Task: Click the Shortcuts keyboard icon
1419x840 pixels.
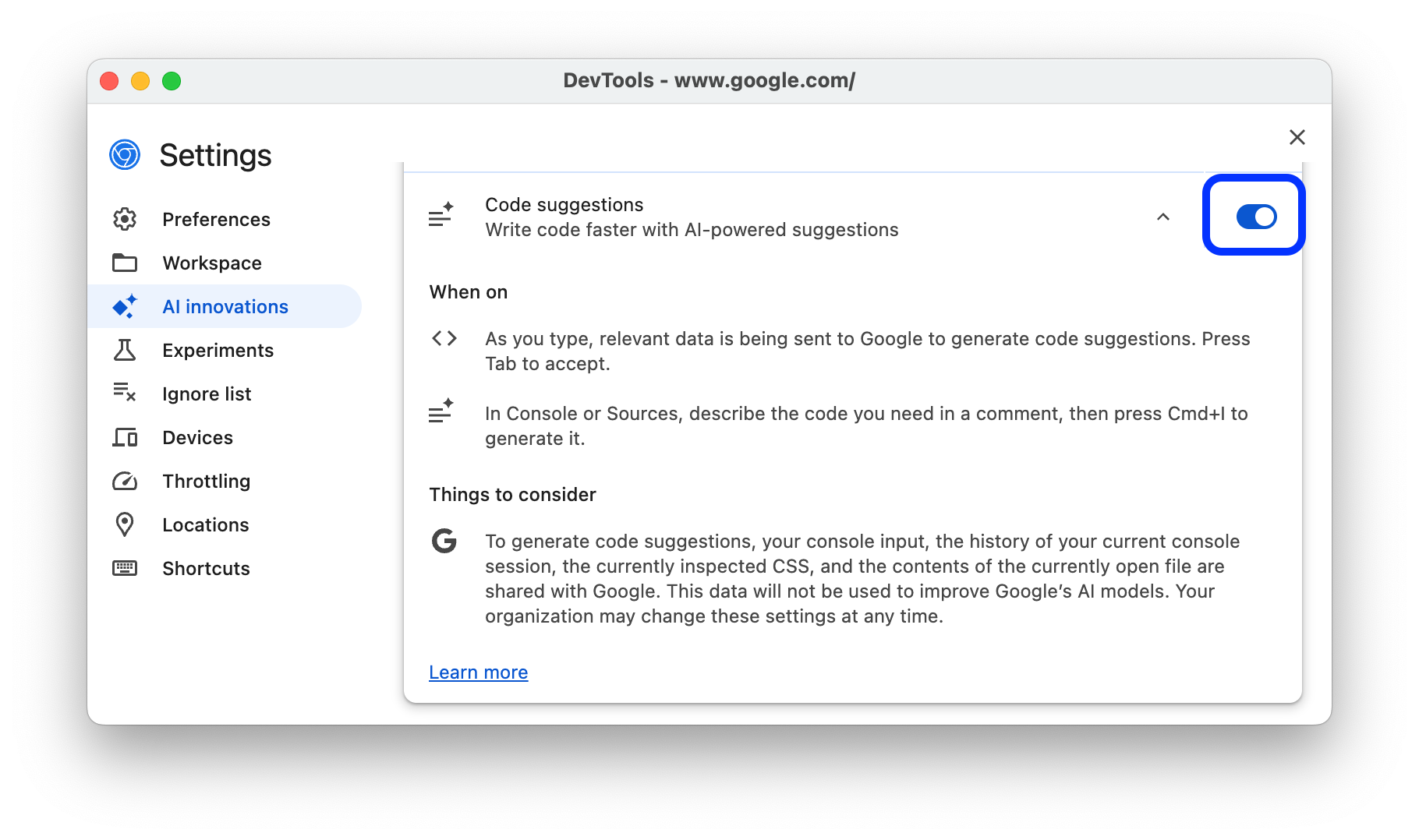Action: click(x=126, y=568)
